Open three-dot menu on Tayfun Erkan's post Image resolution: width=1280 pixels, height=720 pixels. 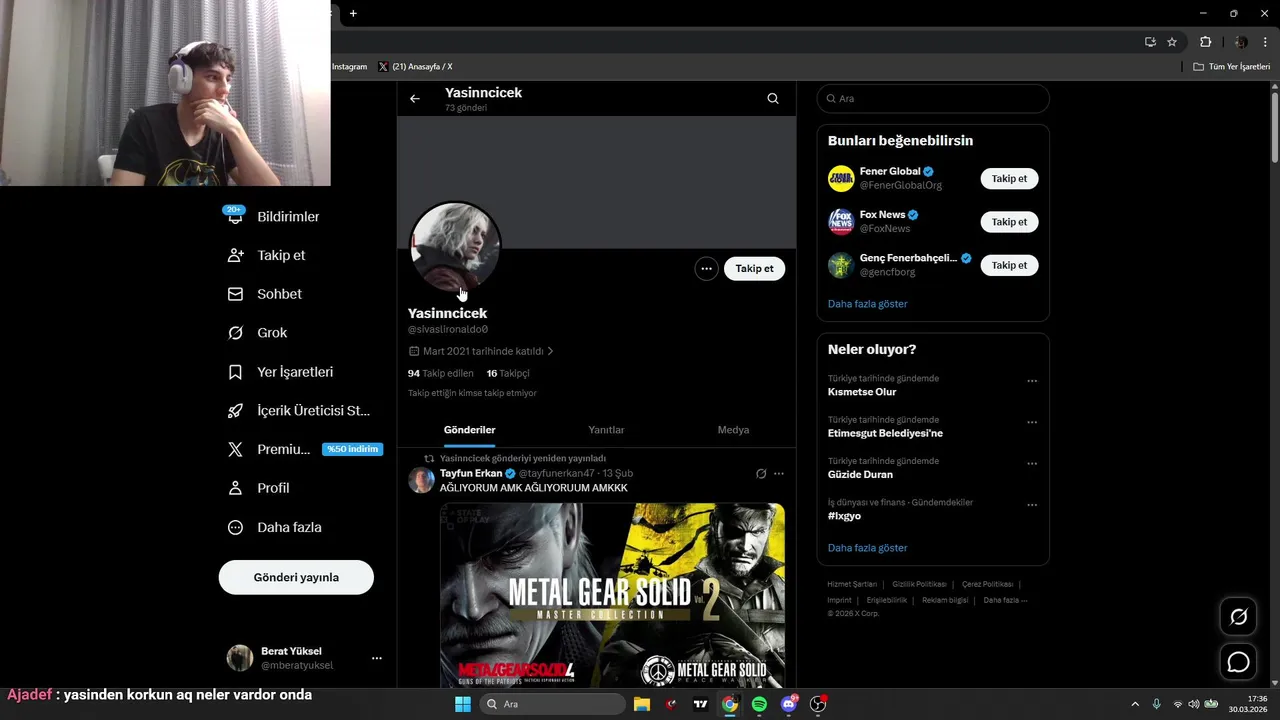(x=779, y=473)
